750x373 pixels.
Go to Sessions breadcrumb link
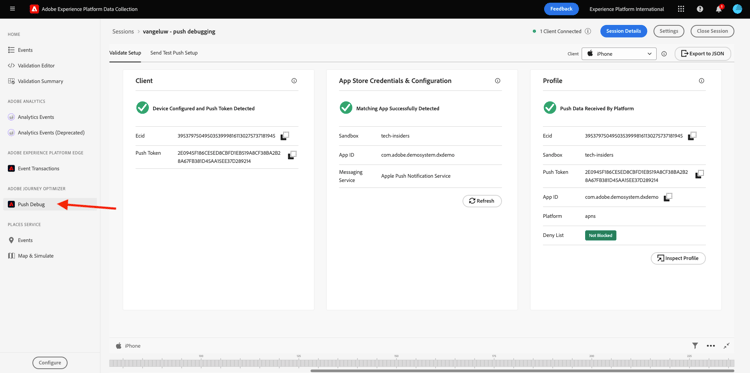(x=123, y=32)
